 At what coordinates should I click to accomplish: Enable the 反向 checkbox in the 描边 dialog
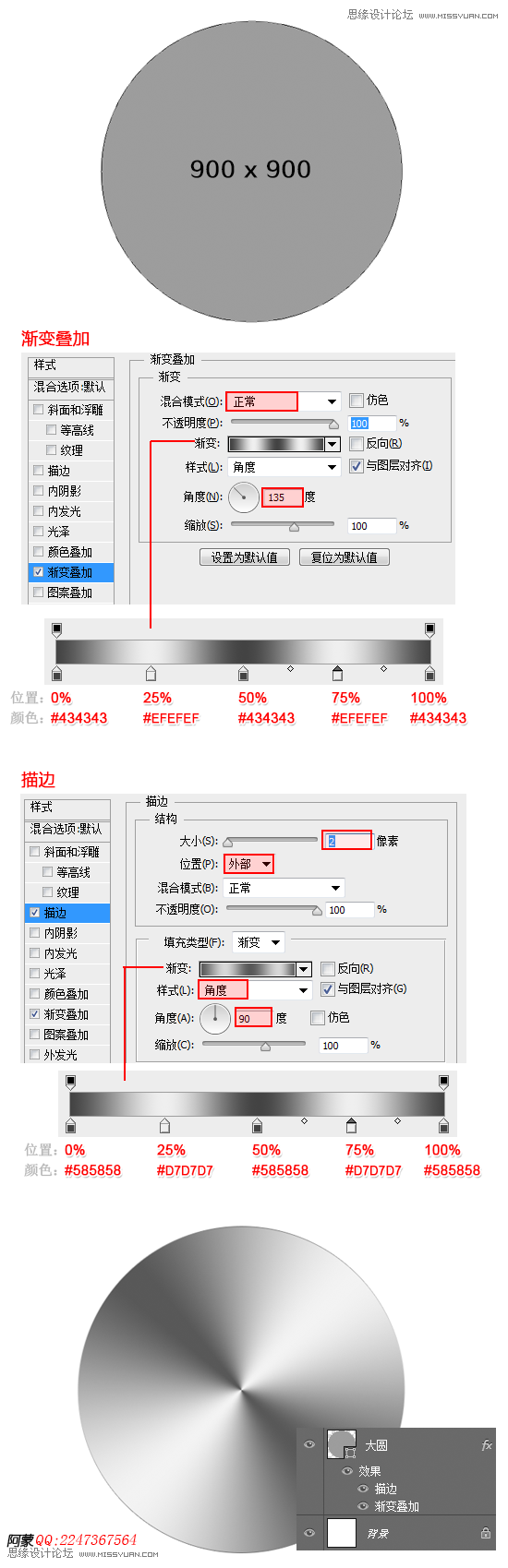[x=327, y=968]
